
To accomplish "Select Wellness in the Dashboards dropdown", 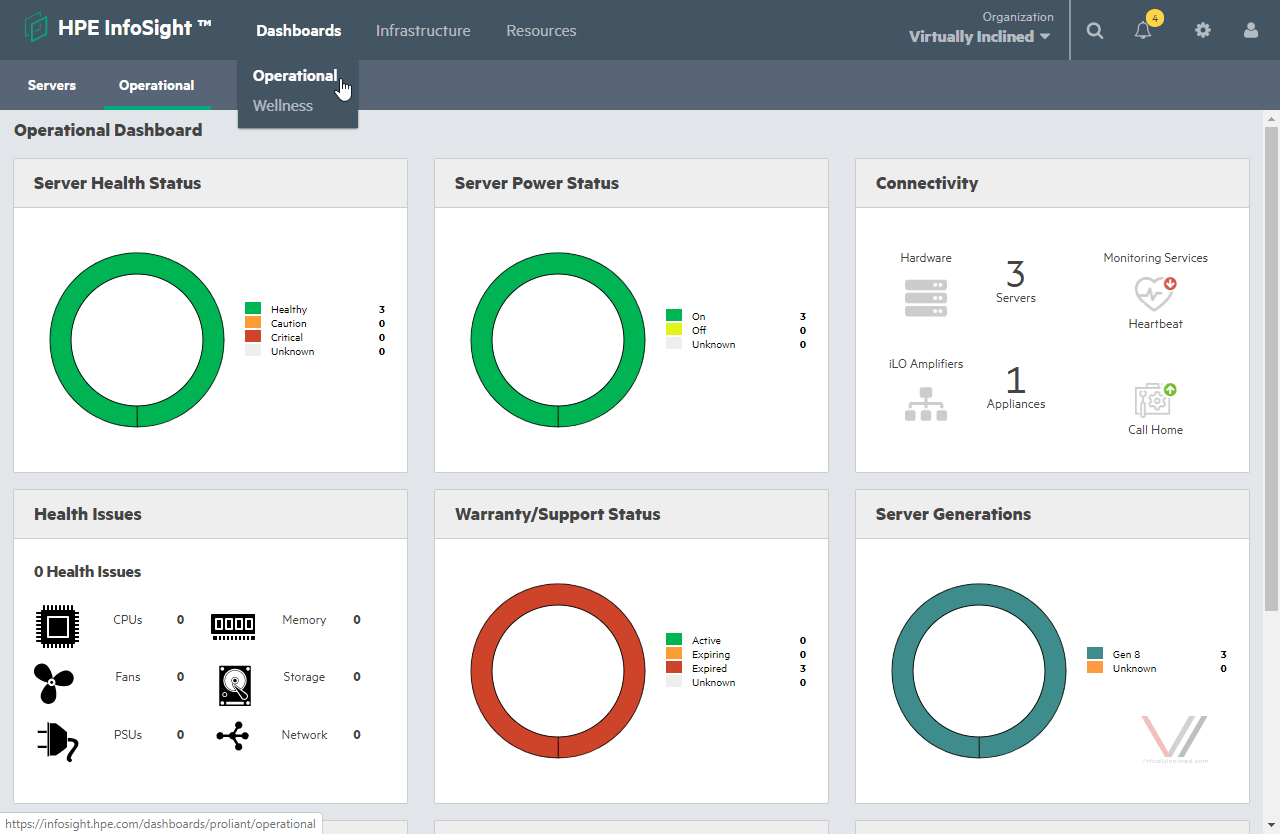I will [x=283, y=106].
